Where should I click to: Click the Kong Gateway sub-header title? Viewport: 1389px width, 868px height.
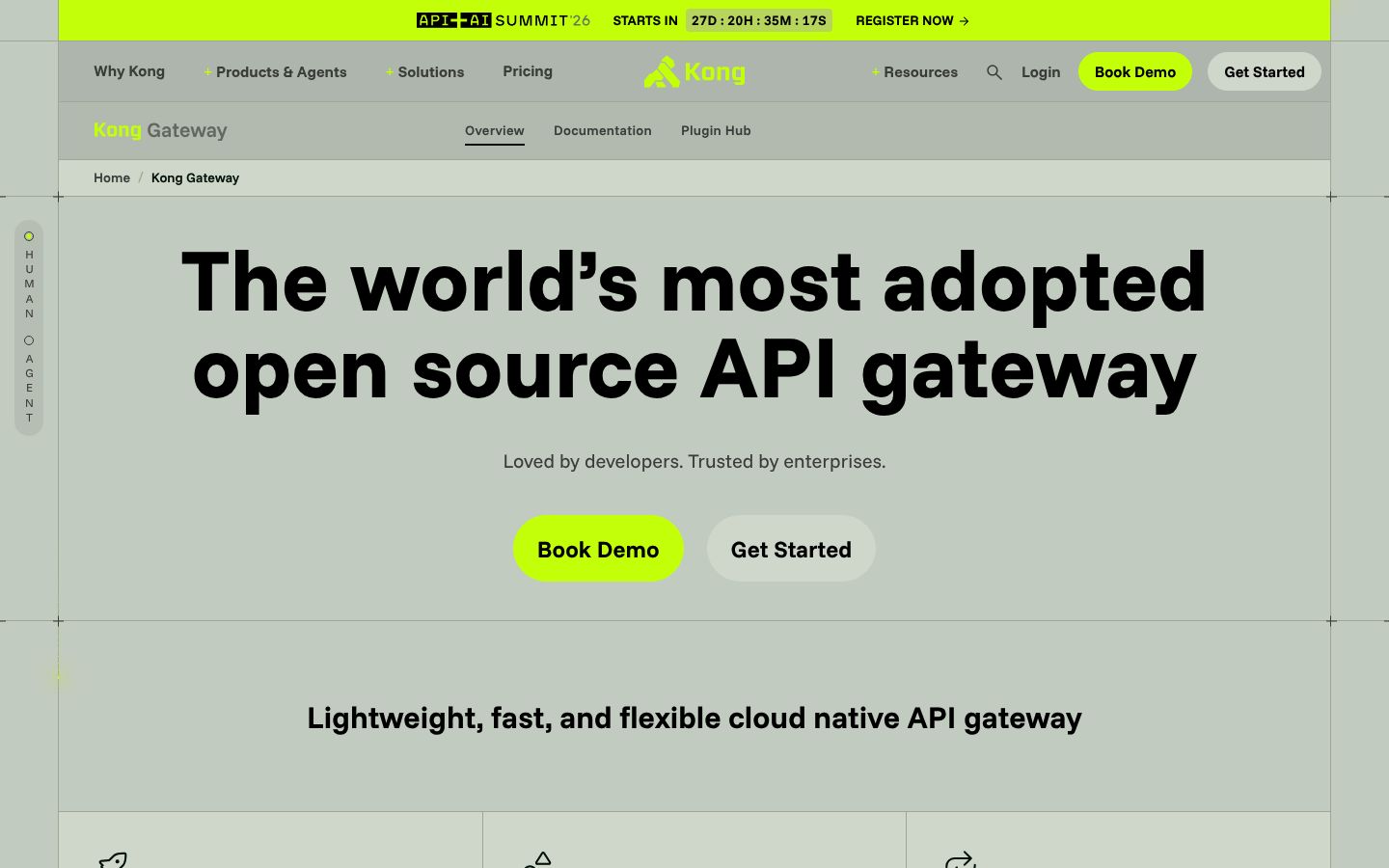pos(160,130)
